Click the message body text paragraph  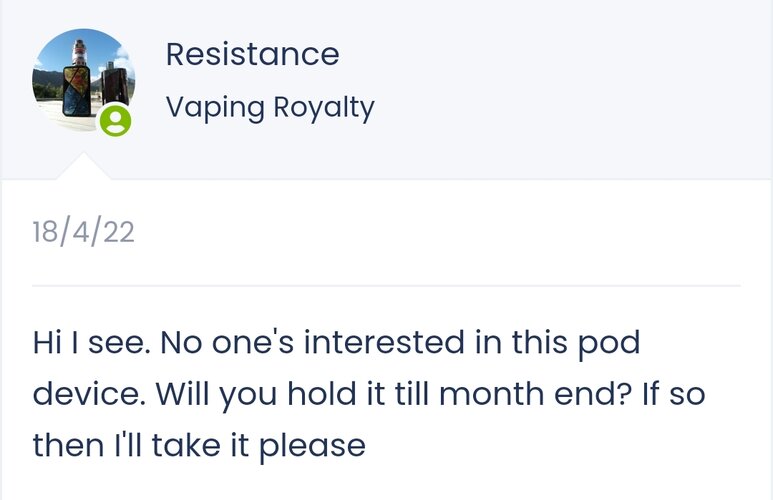pos(368,394)
